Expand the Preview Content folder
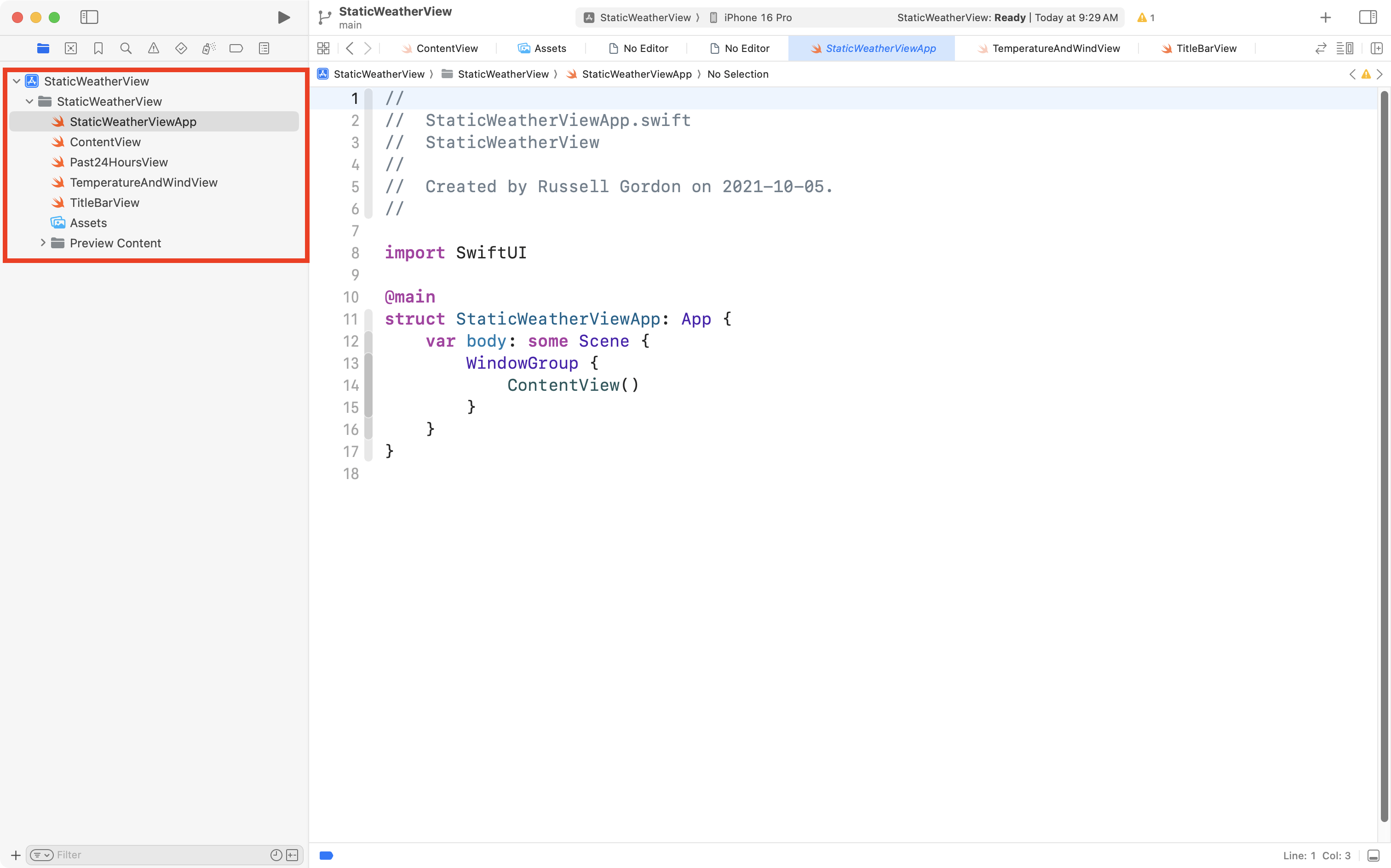The width and height of the screenshot is (1391, 868). (x=43, y=243)
